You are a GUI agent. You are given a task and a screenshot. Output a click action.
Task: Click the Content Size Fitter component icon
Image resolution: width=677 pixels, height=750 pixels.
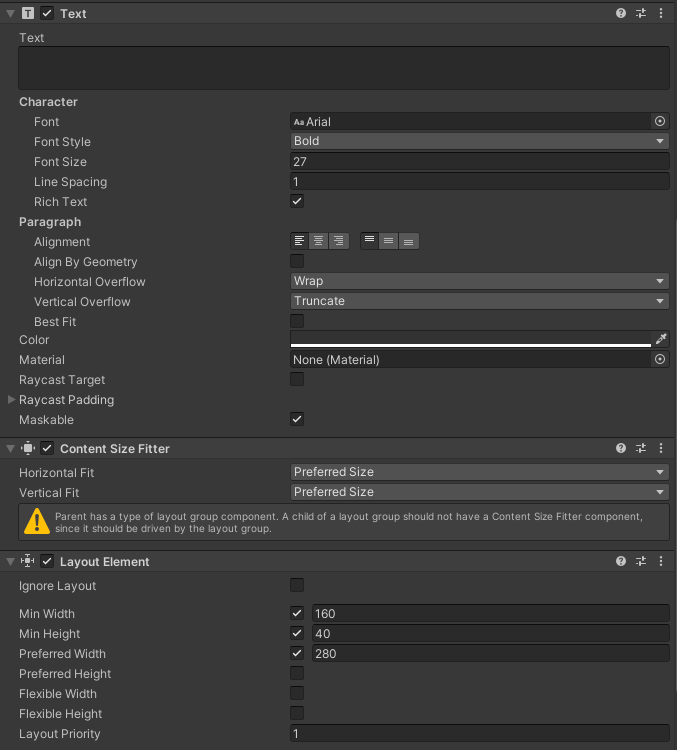pos(28,448)
